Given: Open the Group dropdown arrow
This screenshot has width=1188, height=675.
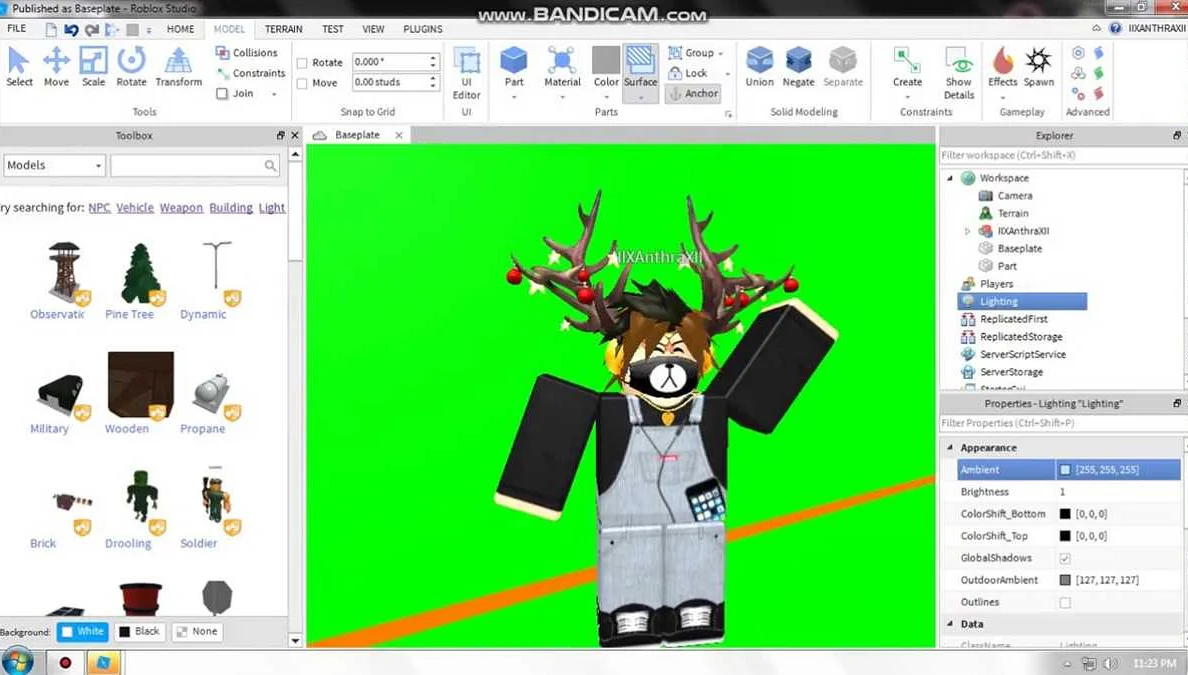Looking at the screenshot, I should [x=721, y=54].
